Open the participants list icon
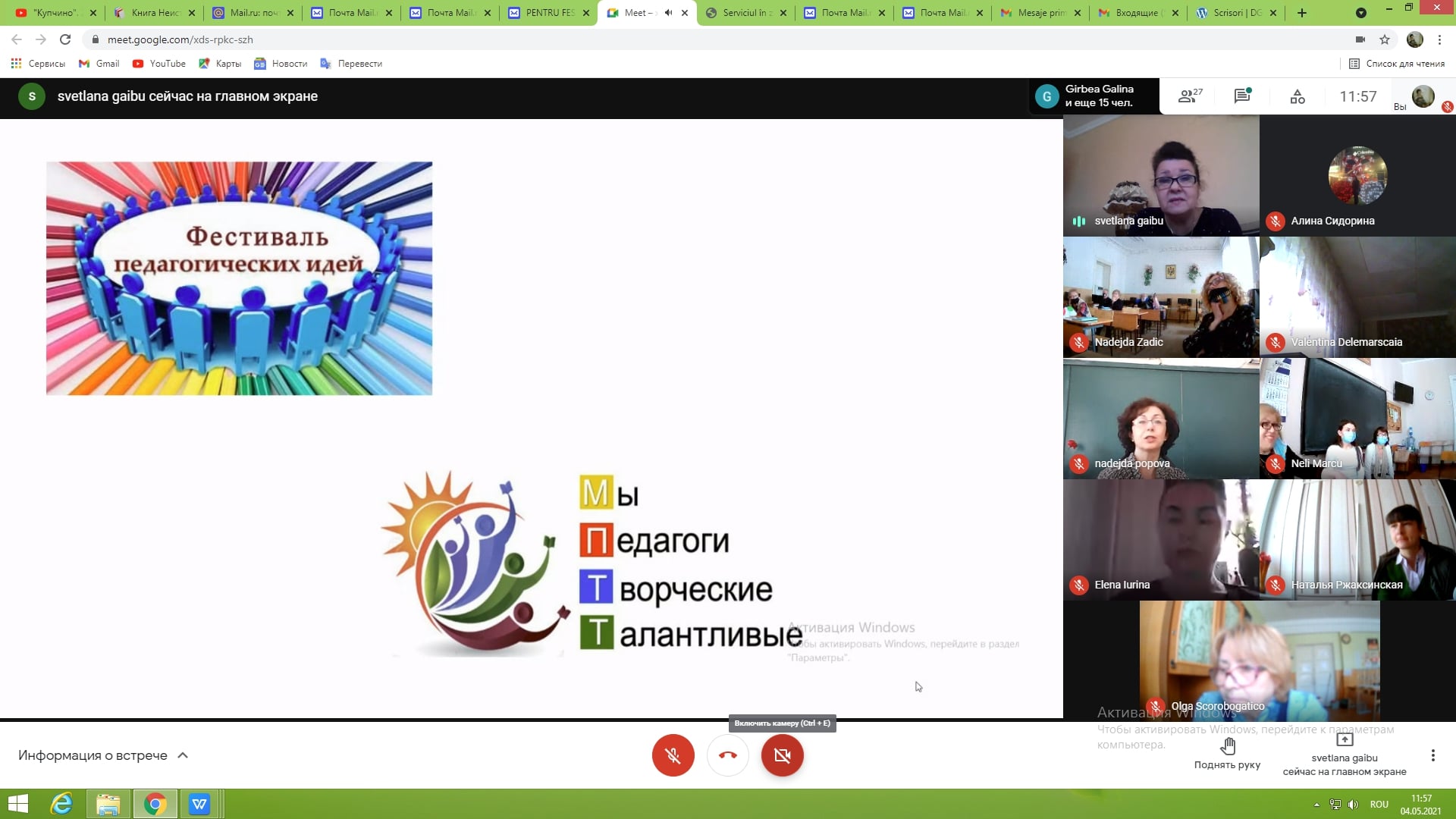Image resolution: width=1456 pixels, height=819 pixels. [x=1189, y=96]
